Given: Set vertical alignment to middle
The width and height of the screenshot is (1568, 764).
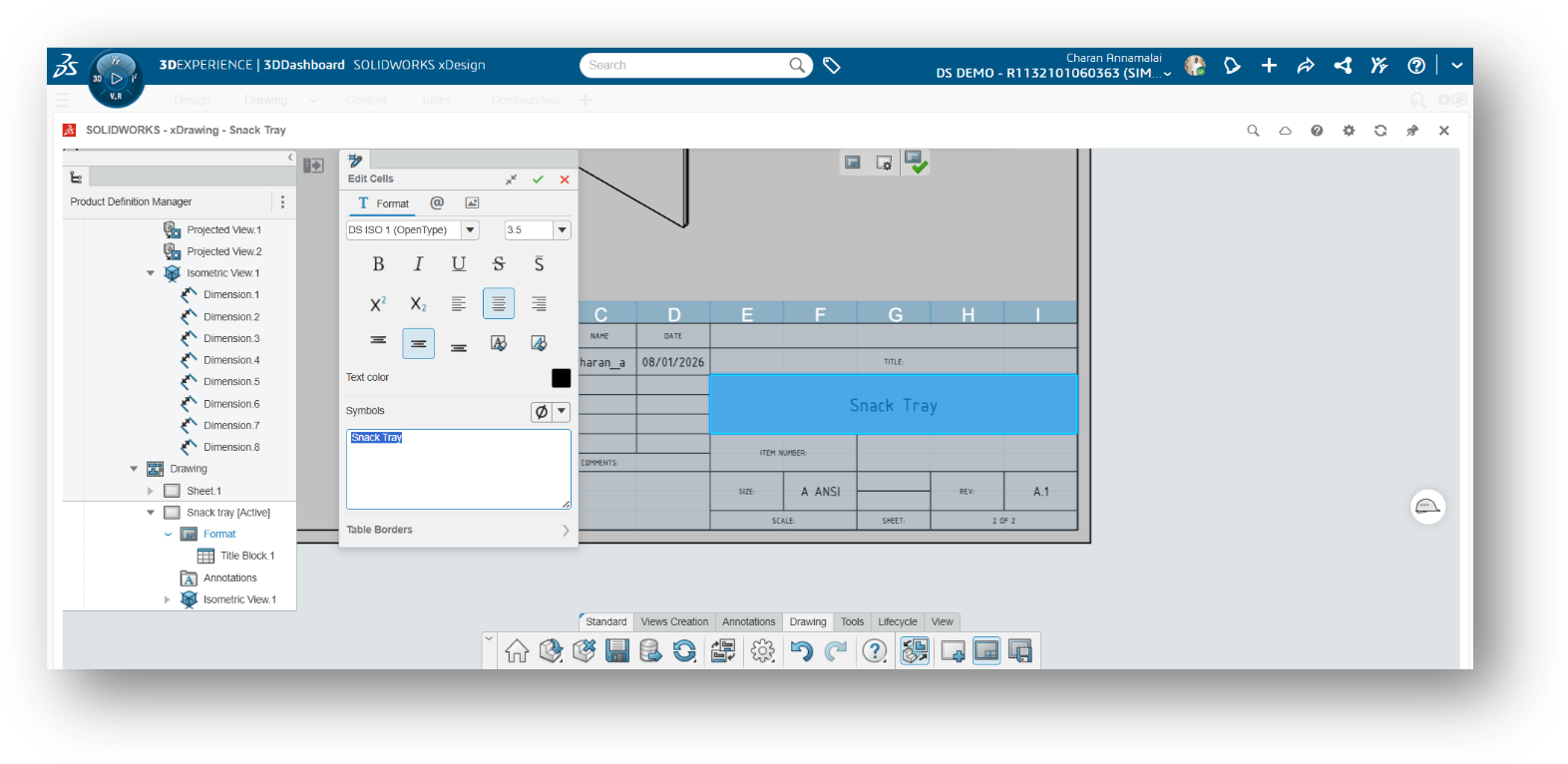Looking at the screenshot, I should (418, 343).
